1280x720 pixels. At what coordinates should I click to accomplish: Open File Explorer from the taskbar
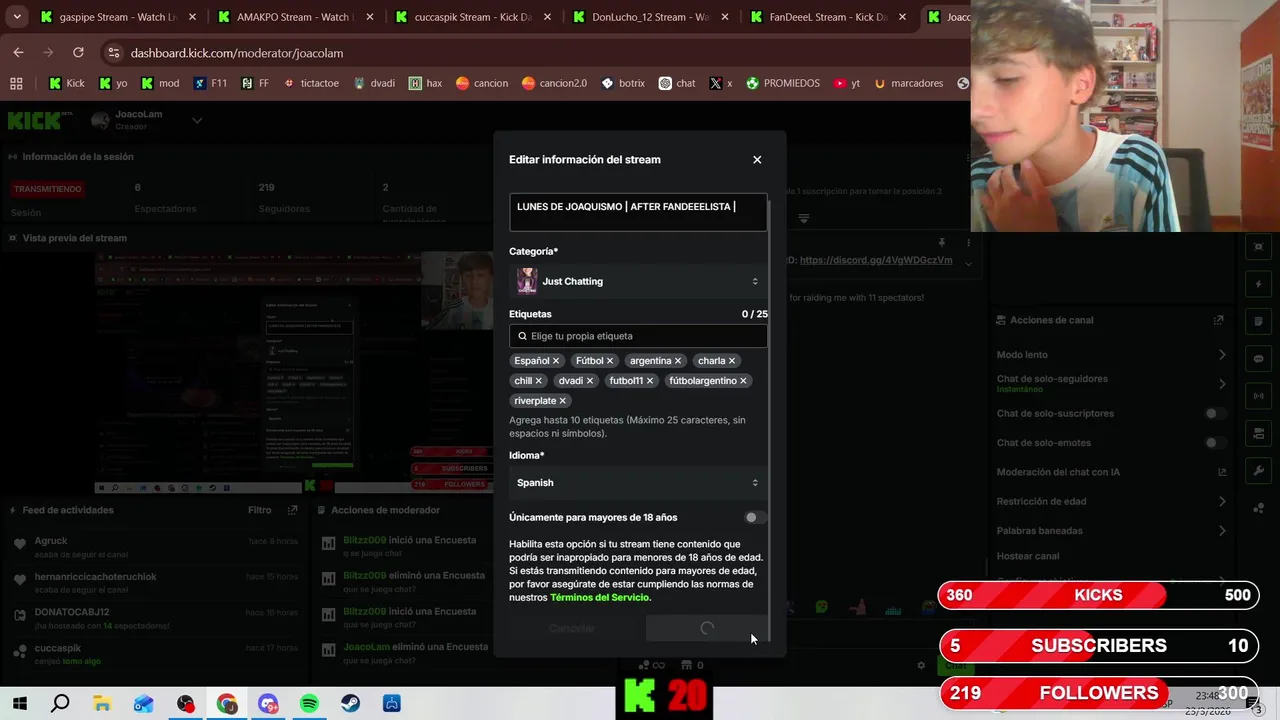point(102,704)
